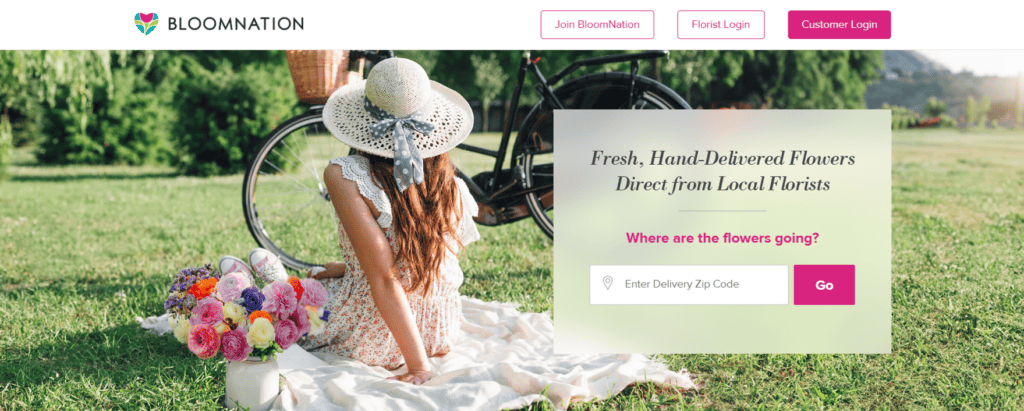Click the BloomNation heart logo icon

tap(146, 24)
